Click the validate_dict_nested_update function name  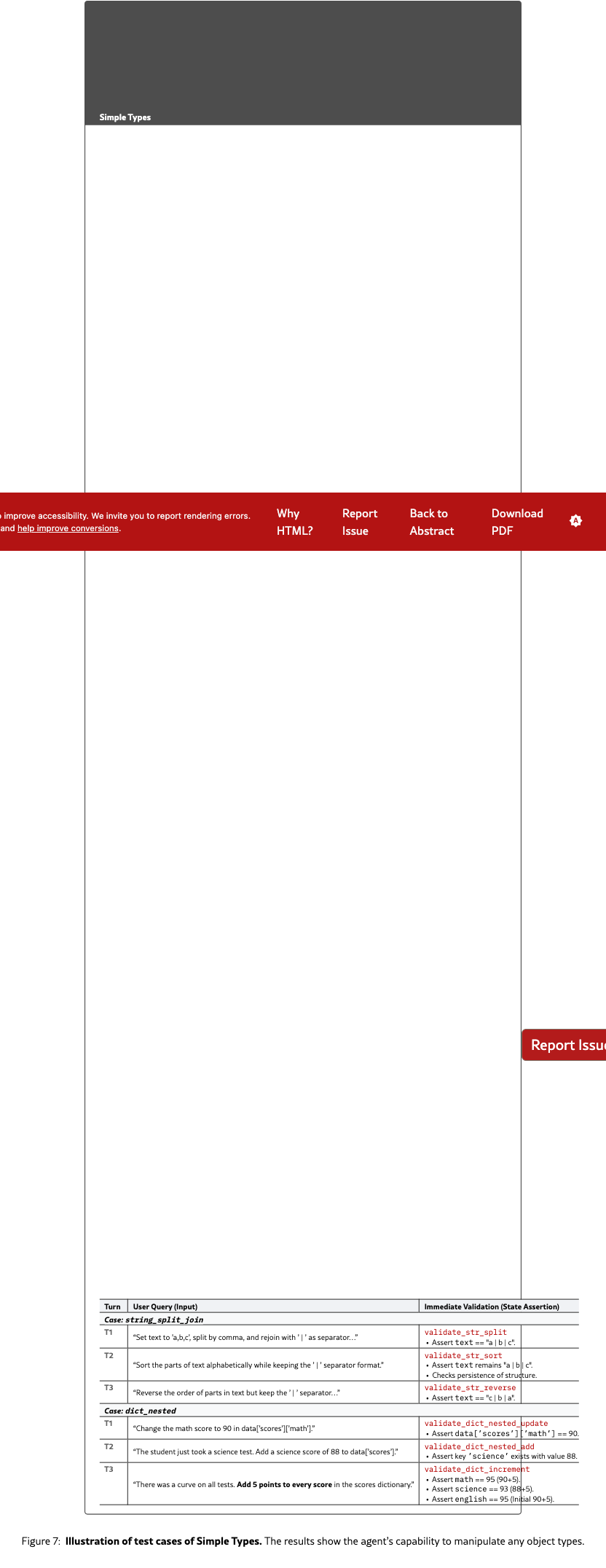tap(486, 1423)
